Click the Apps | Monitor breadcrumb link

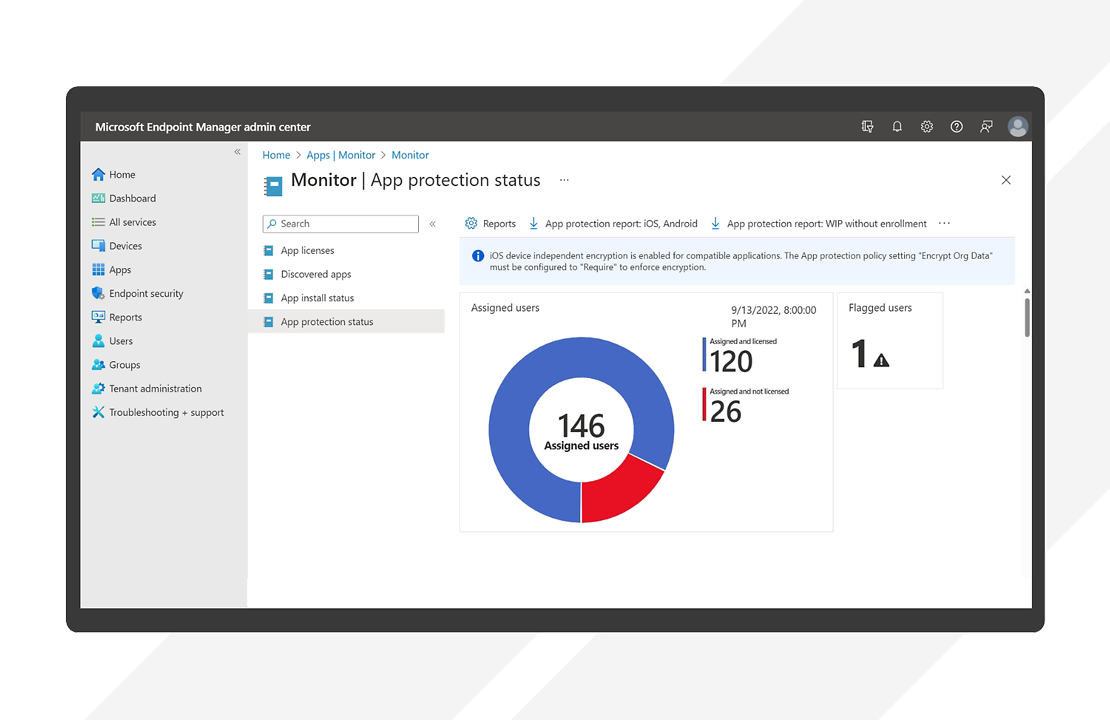pyautogui.click(x=341, y=155)
